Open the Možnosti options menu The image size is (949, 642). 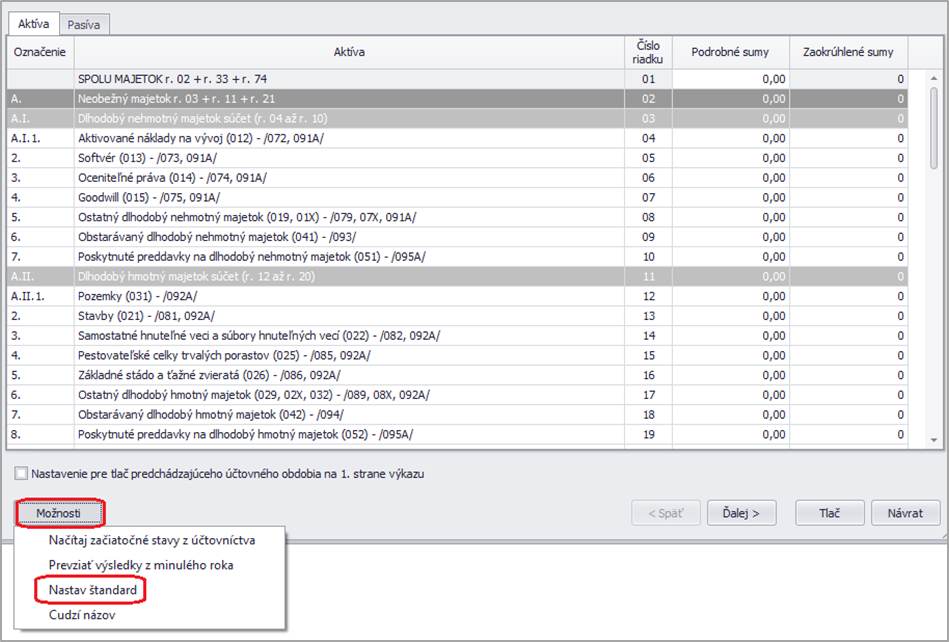tap(60, 513)
